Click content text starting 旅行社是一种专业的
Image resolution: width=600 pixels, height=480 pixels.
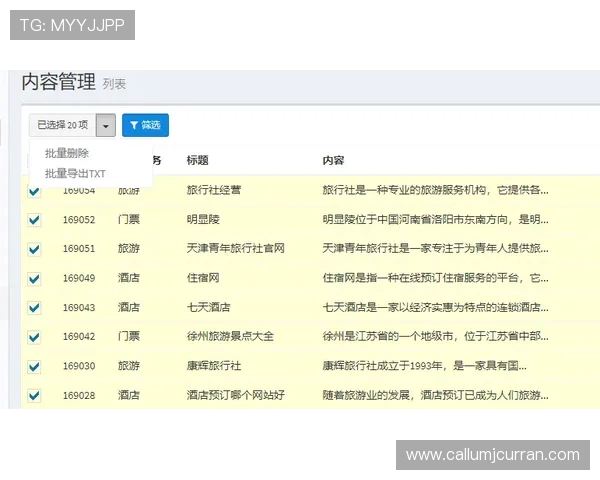coord(435,190)
